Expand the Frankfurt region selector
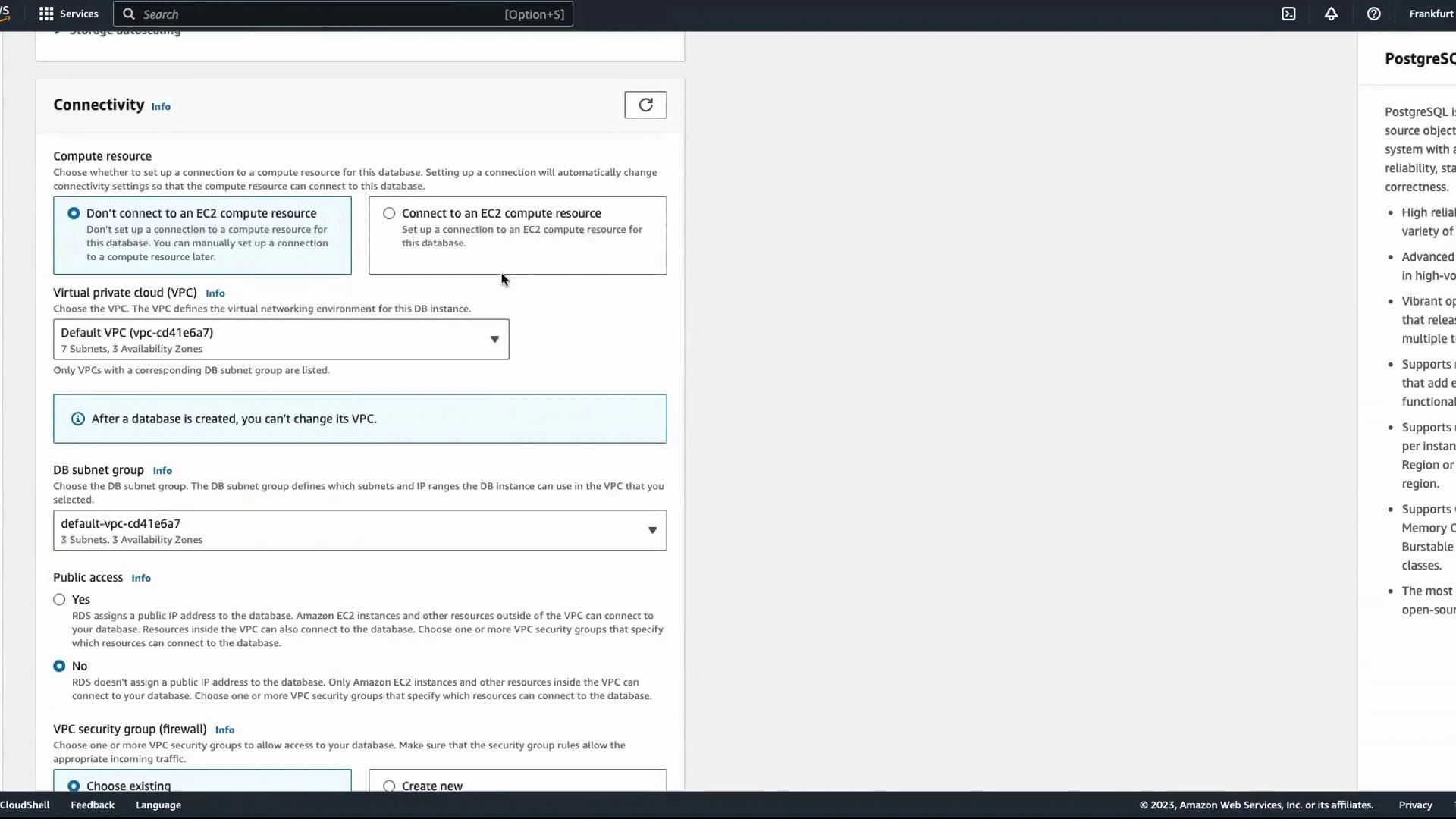Screen dimensions: 1456x819 tap(1432, 14)
